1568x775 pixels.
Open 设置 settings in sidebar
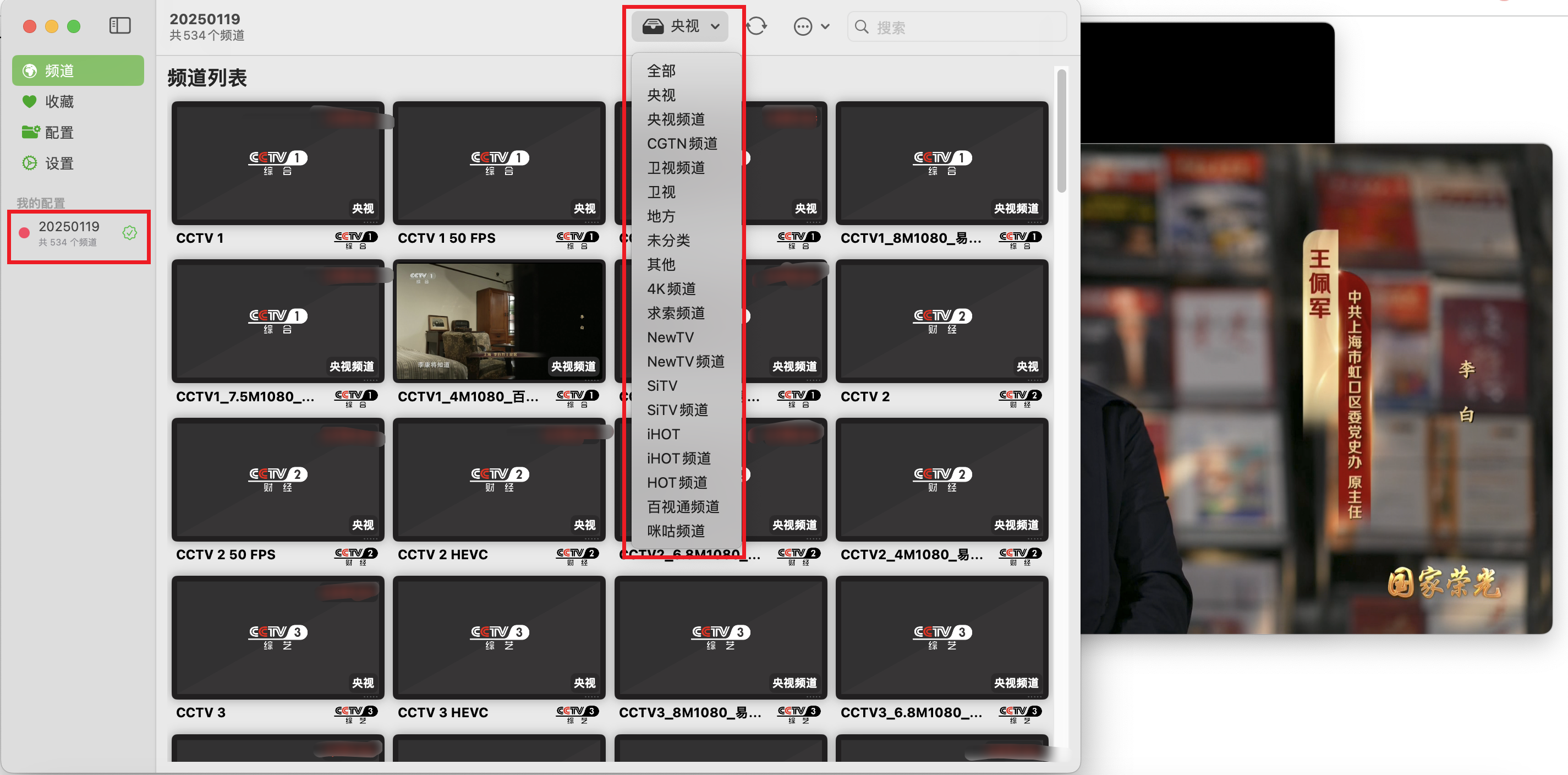click(59, 163)
